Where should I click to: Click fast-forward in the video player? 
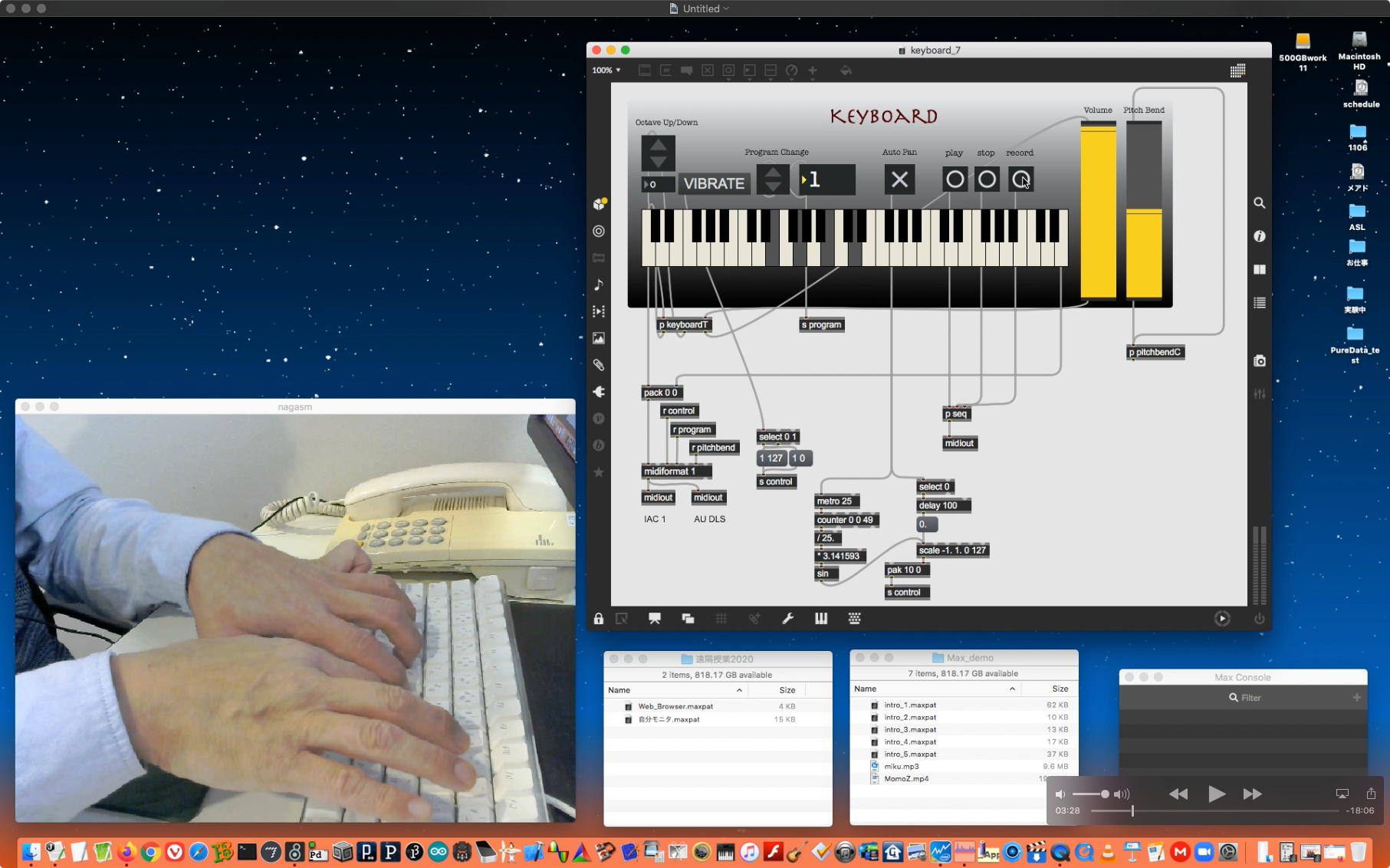(1253, 794)
